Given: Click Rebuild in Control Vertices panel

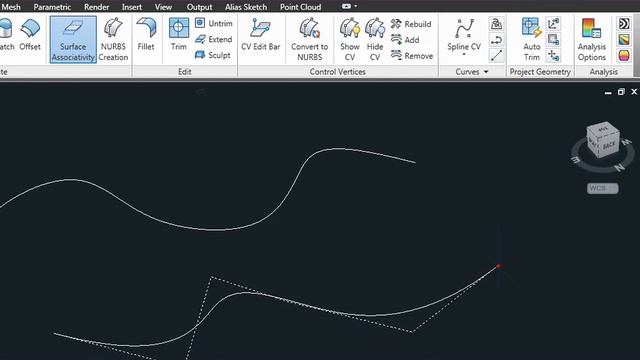Looking at the screenshot, I should (411, 24).
